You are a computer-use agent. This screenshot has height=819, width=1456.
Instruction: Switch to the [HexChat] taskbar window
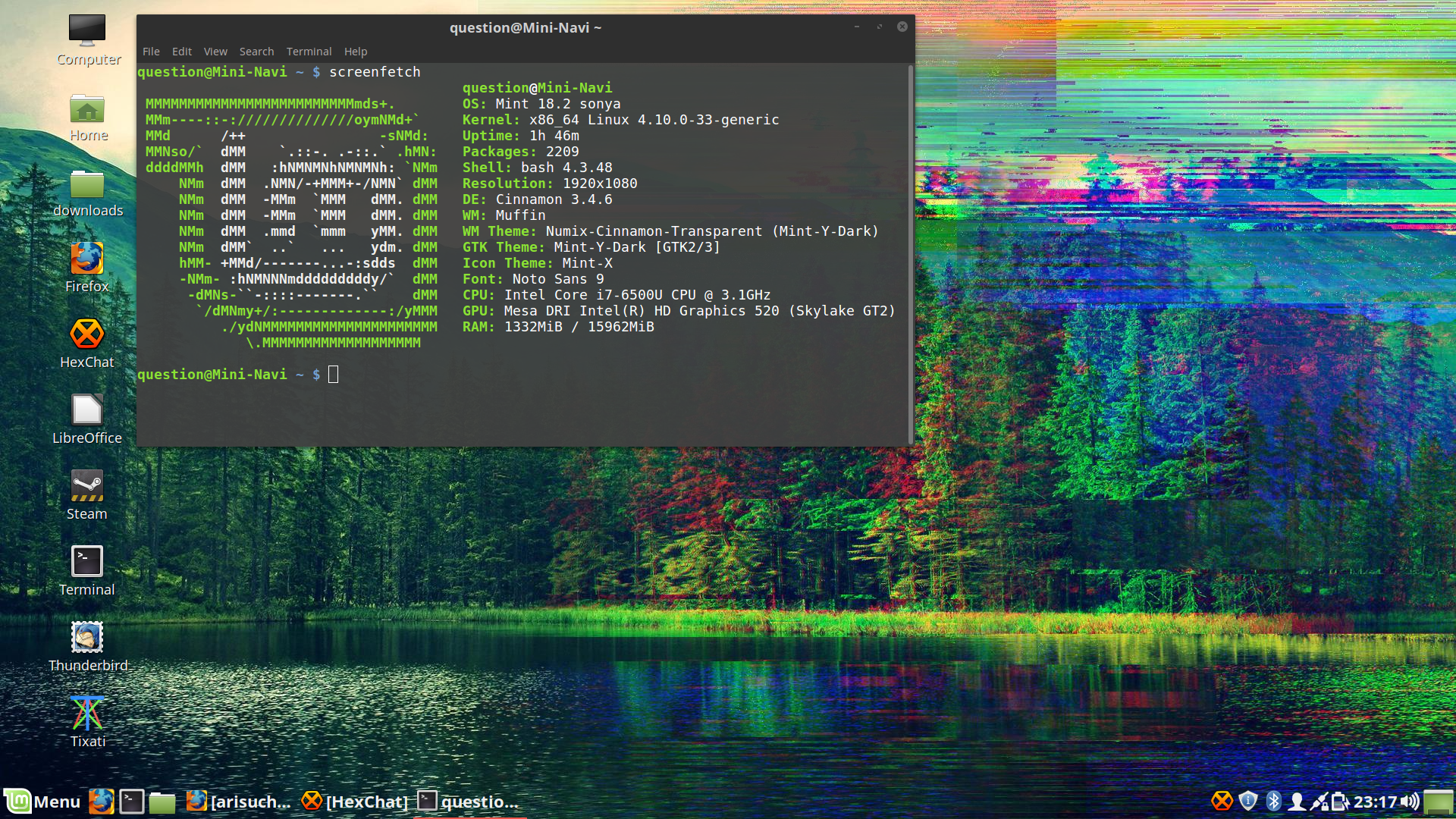[x=355, y=801]
